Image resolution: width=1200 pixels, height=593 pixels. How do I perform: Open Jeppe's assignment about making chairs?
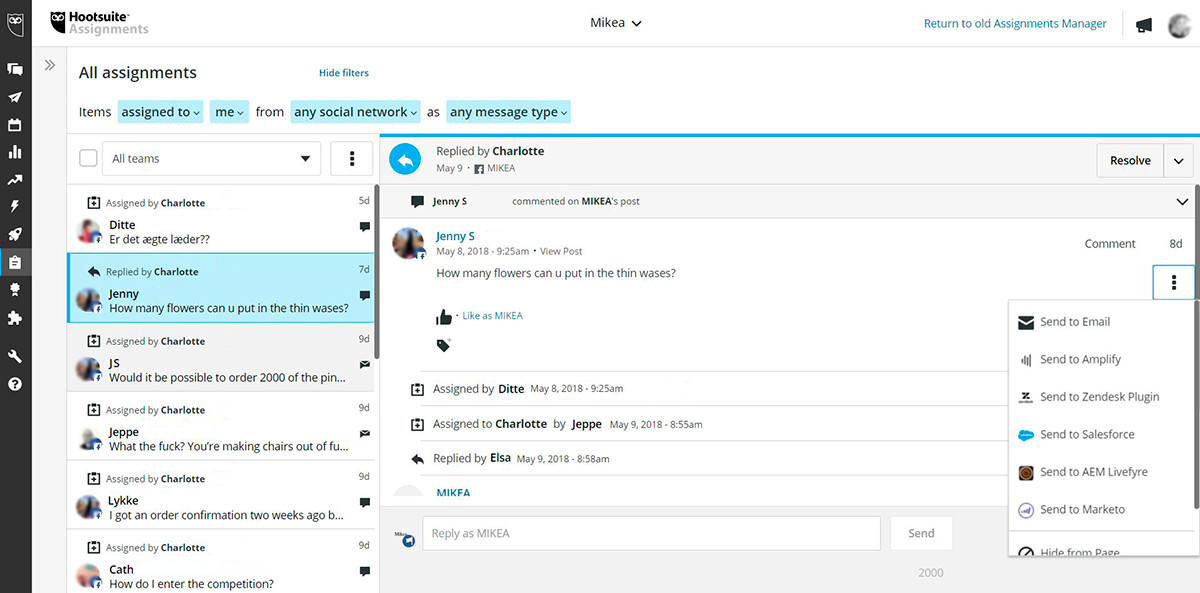coord(220,426)
